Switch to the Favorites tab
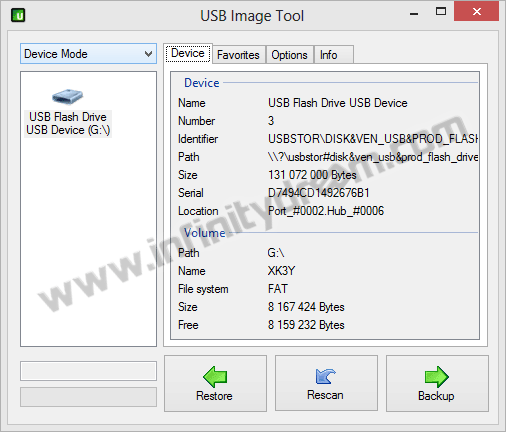Viewport: 506px width, 432px height. (238, 55)
